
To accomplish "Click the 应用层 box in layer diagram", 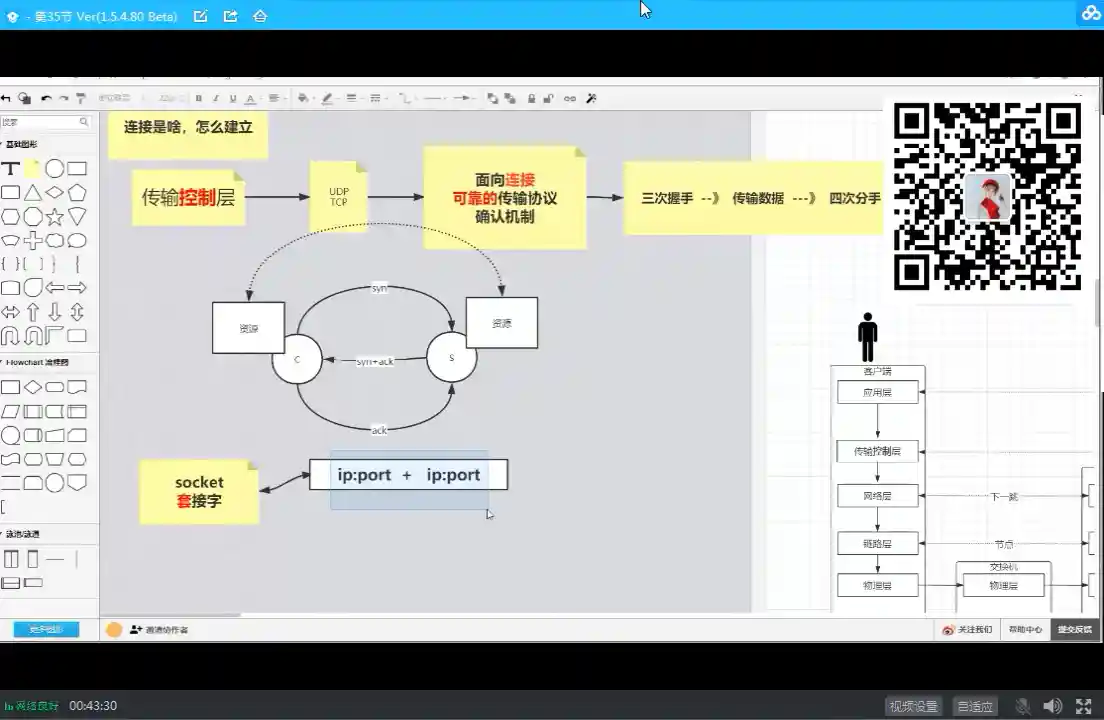I will coord(877,393).
